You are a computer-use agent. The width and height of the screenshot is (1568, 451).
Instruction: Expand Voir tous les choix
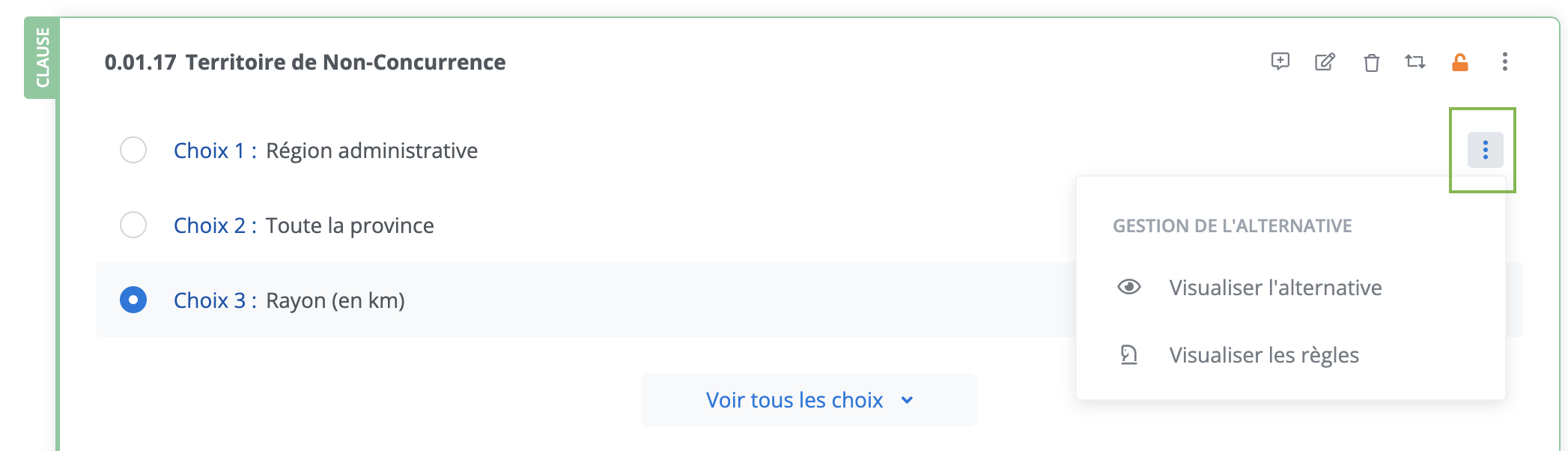tap(794, 400)
